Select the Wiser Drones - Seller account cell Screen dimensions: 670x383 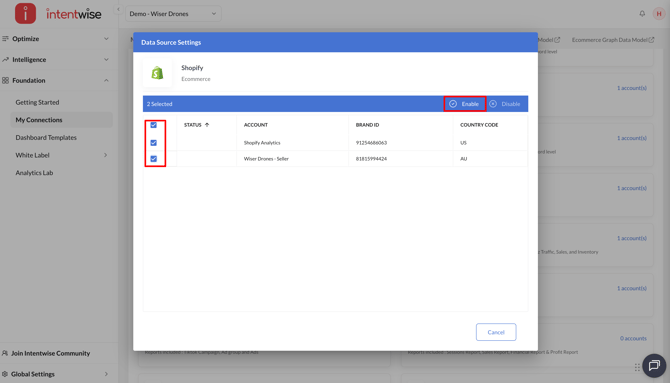click(266, 159)
